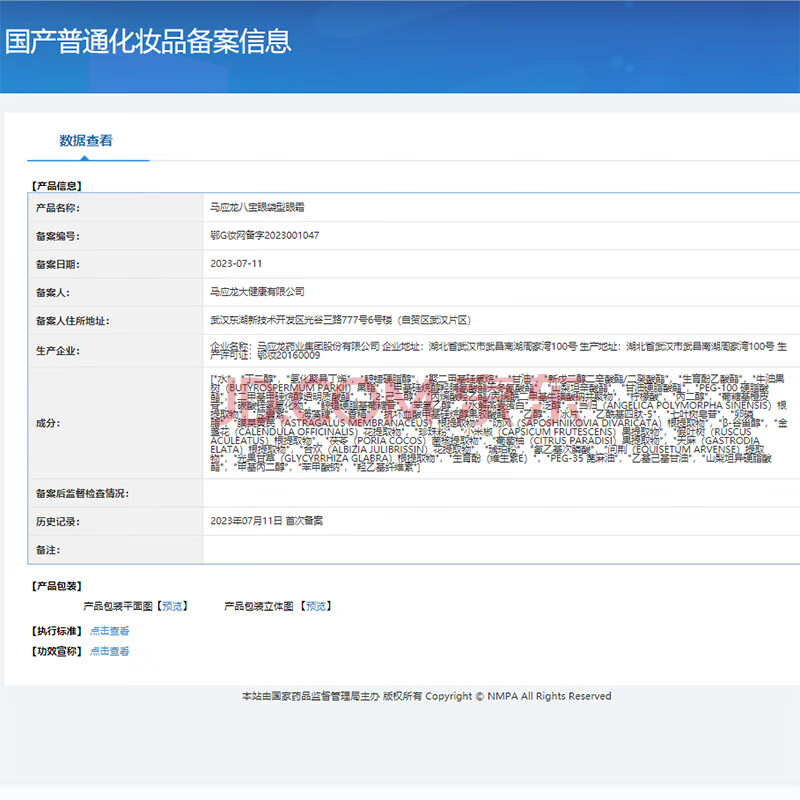Click history entry 2023年07月11日 首次备案
The width and height of the screenshot is (800, 800).
pyautogui.click(x=266, y=521)
